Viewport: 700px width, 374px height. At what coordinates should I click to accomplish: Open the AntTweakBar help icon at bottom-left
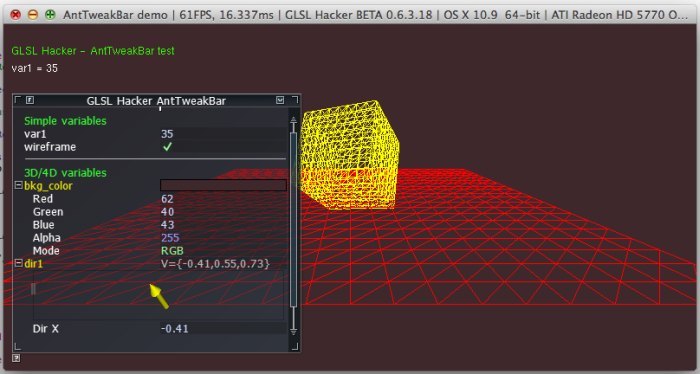16,358
